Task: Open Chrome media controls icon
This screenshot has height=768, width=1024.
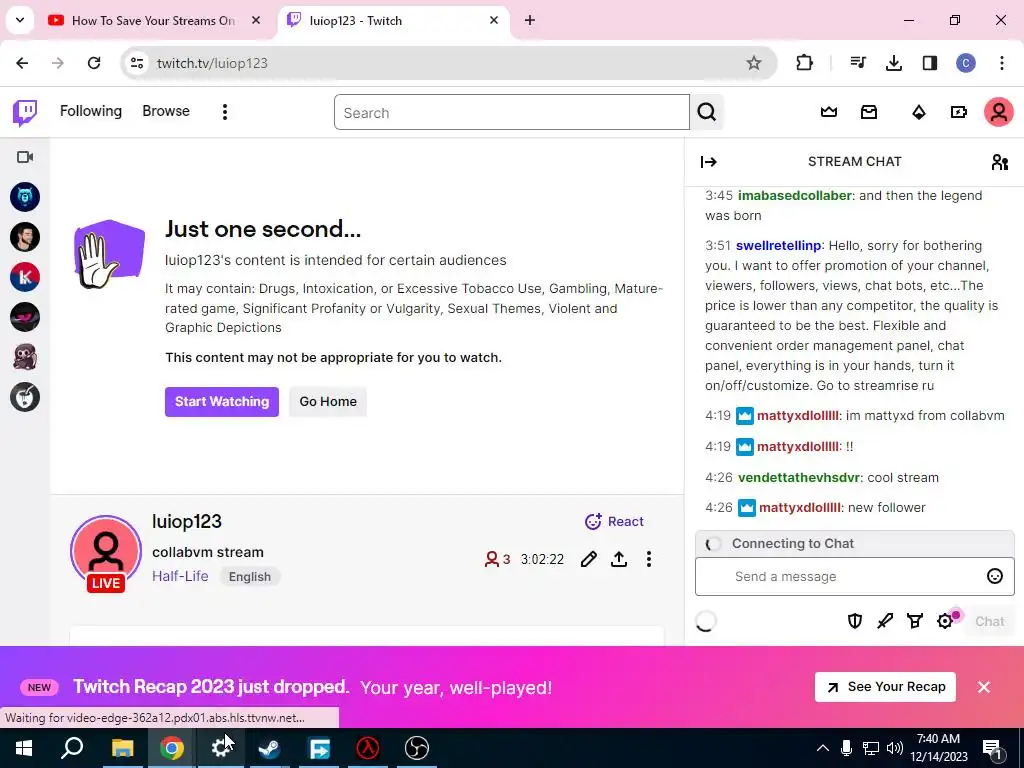Action: [858, 63]
